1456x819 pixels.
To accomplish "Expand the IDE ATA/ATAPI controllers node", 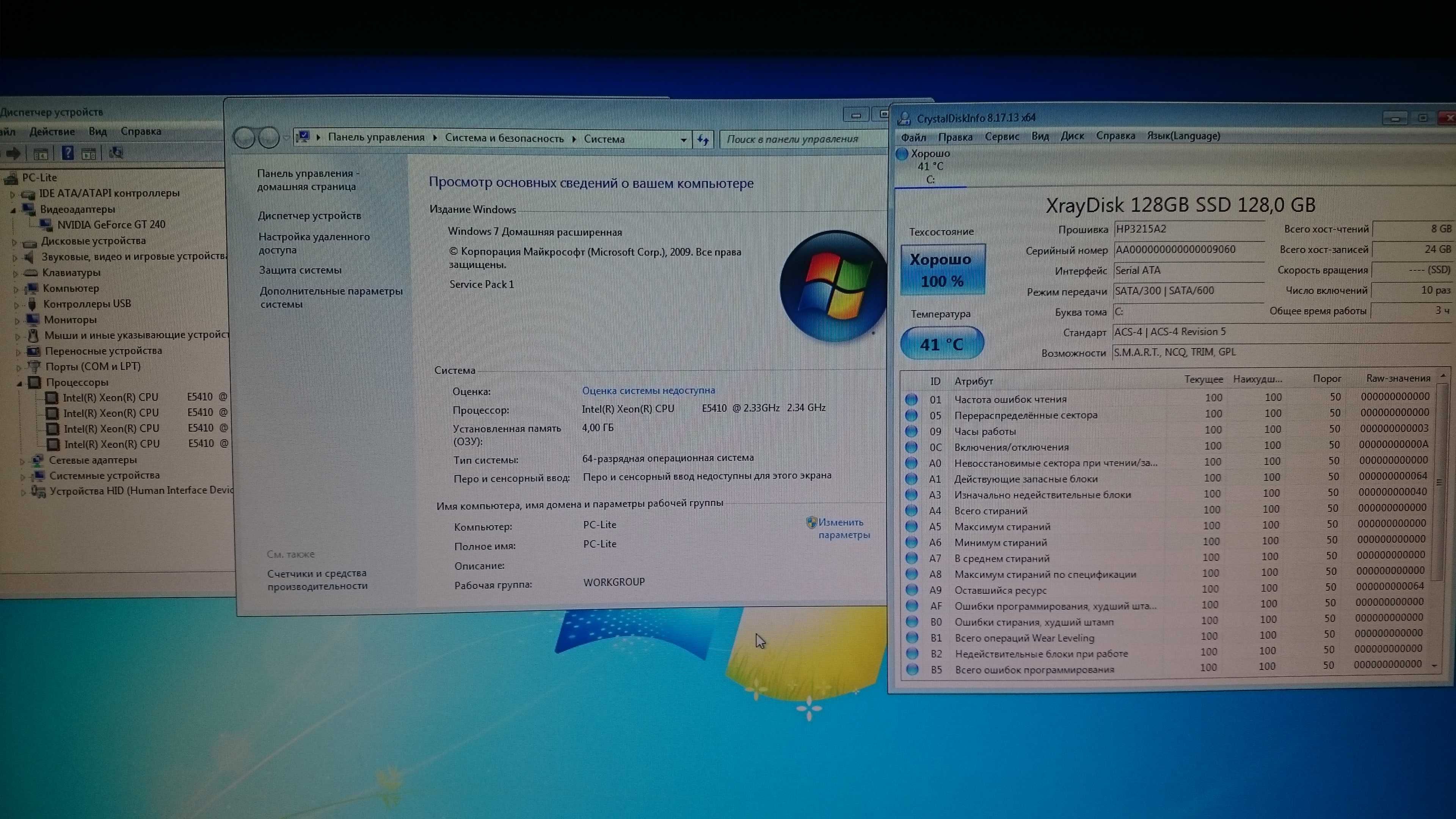I will (13, 195).
